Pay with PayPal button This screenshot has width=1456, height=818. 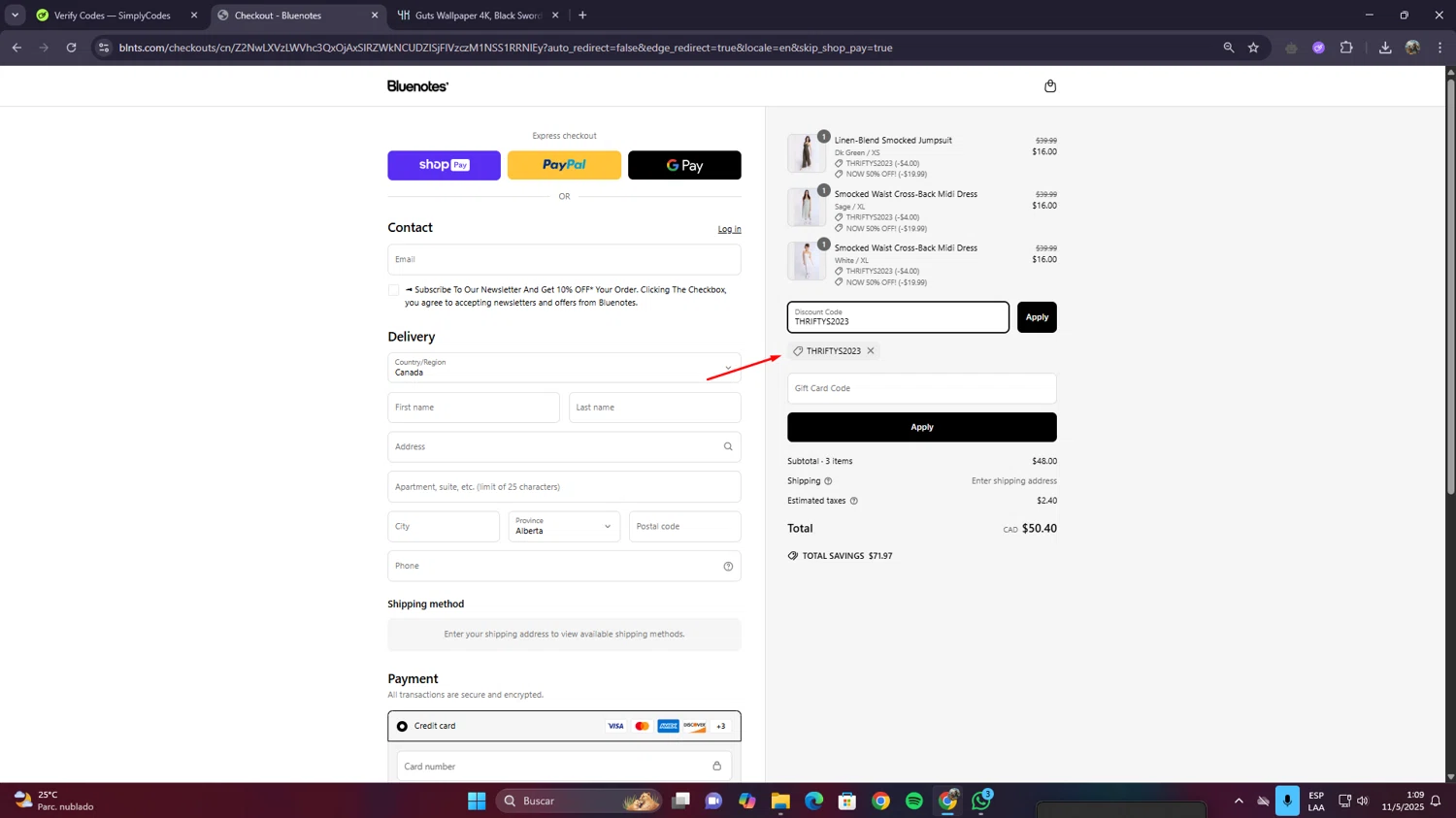click(564, 165)
